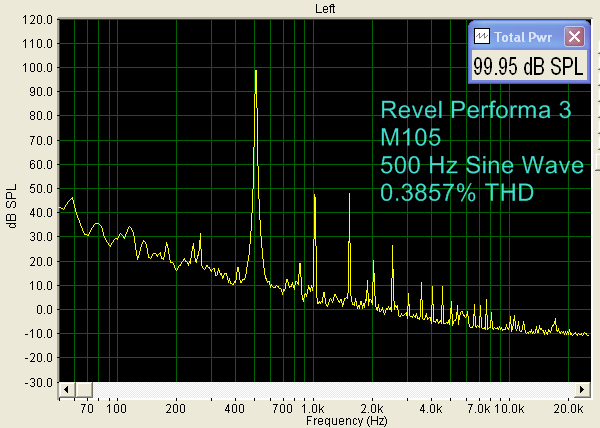This screenshot has width=600, height=428.
Task: Click the 0.0 y-axis tick label
Action: [44, 309]
